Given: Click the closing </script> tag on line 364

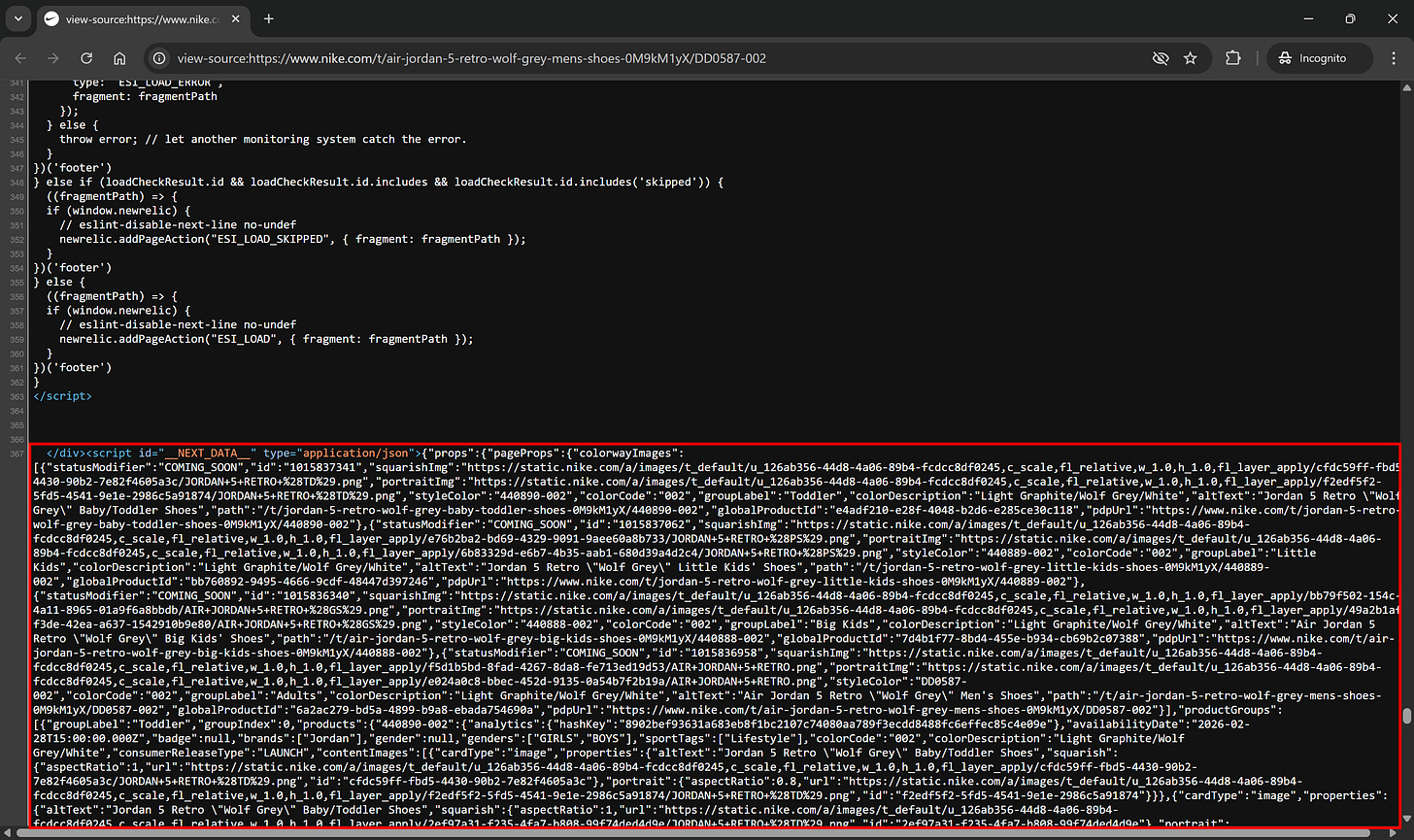Looking at the screenshot, I should click(x=62, y=396).
